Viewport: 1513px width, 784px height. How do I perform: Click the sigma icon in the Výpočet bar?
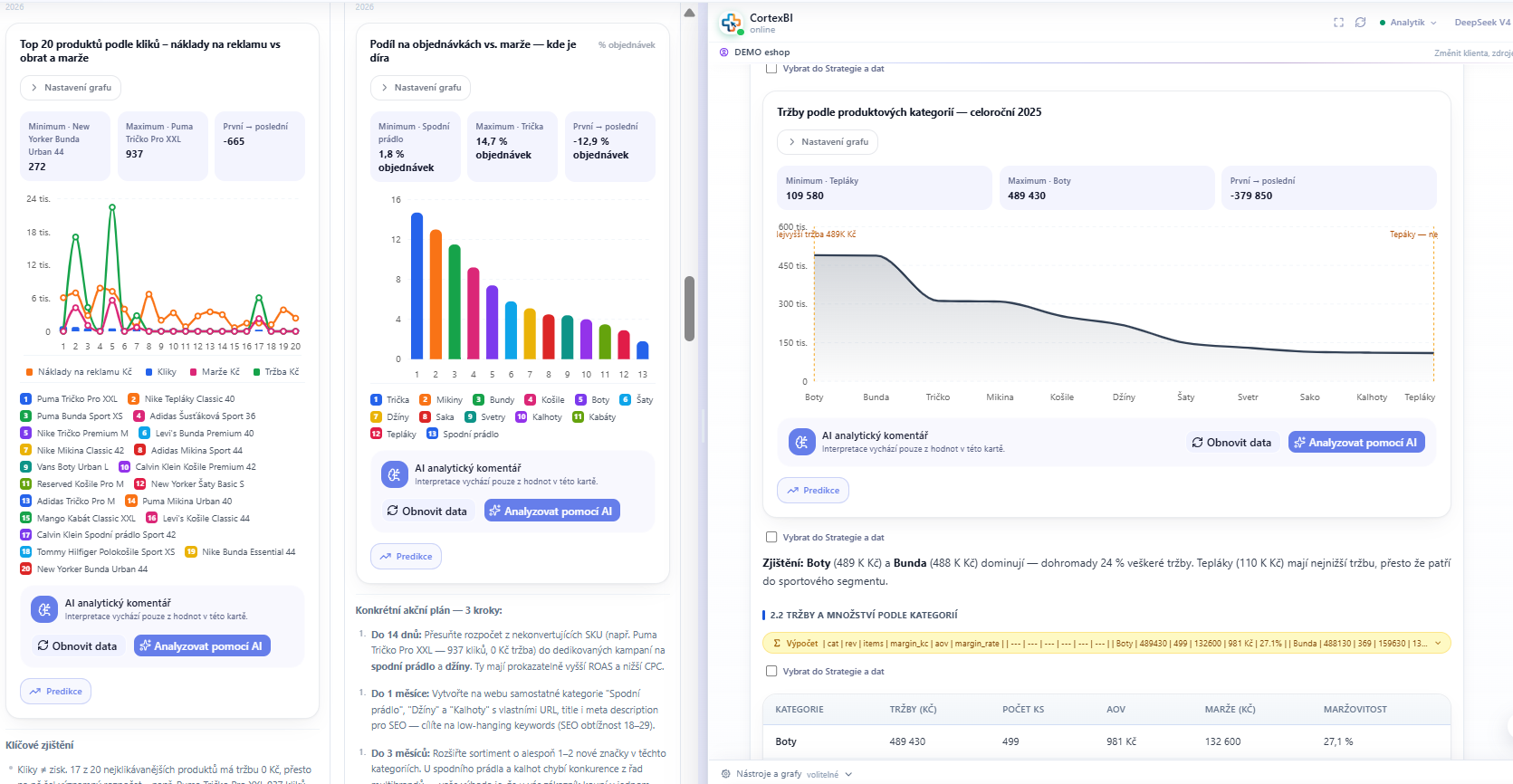point(777,644)
